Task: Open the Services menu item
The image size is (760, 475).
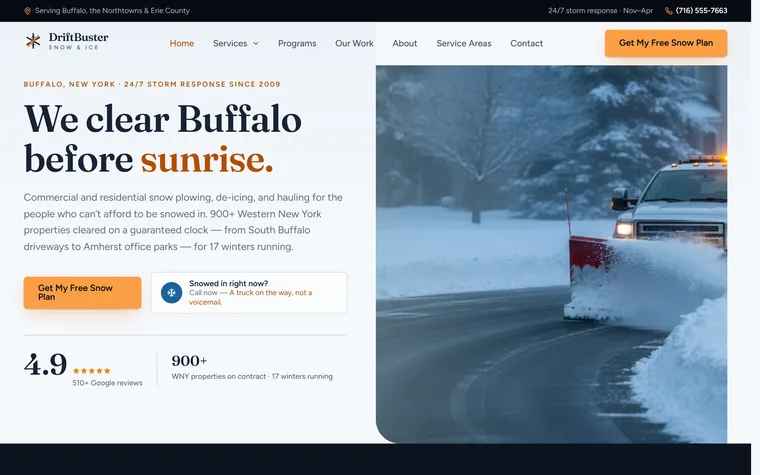Action: [x=230, y=43]
